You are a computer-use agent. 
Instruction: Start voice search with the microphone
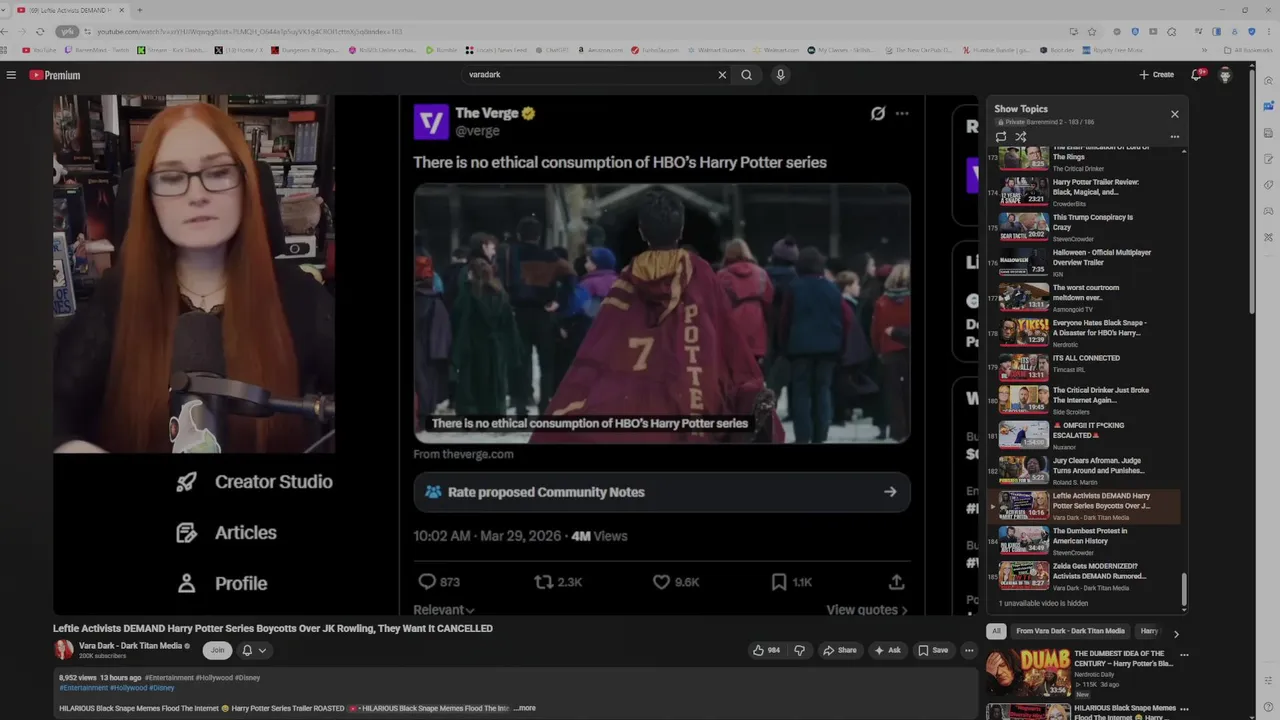(x=780, y=75)
